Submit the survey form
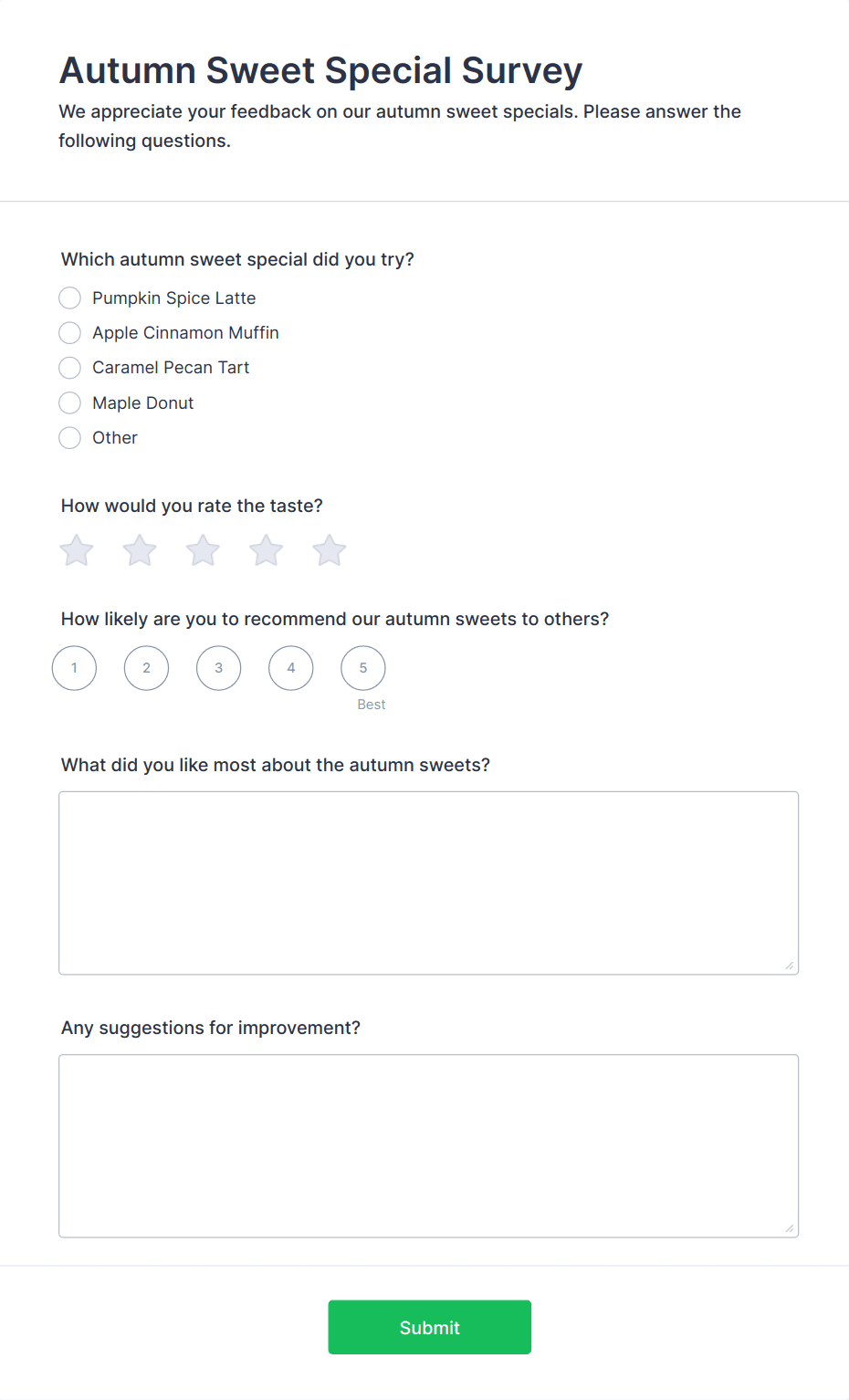The image size is (849, 1400). (x=429, y=1327)
